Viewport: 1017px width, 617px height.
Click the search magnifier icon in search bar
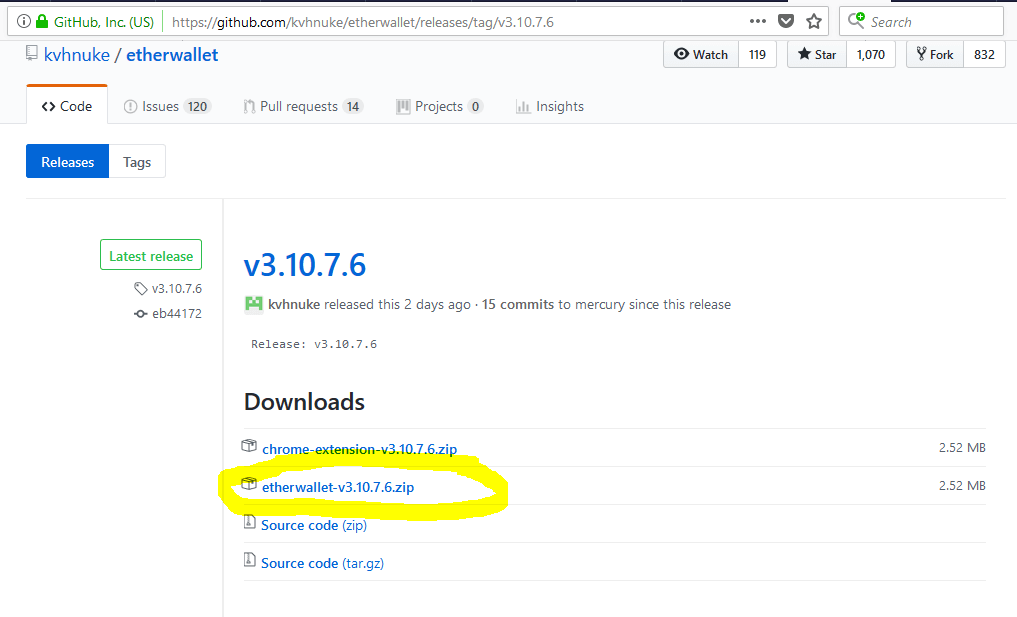(856, 20)
